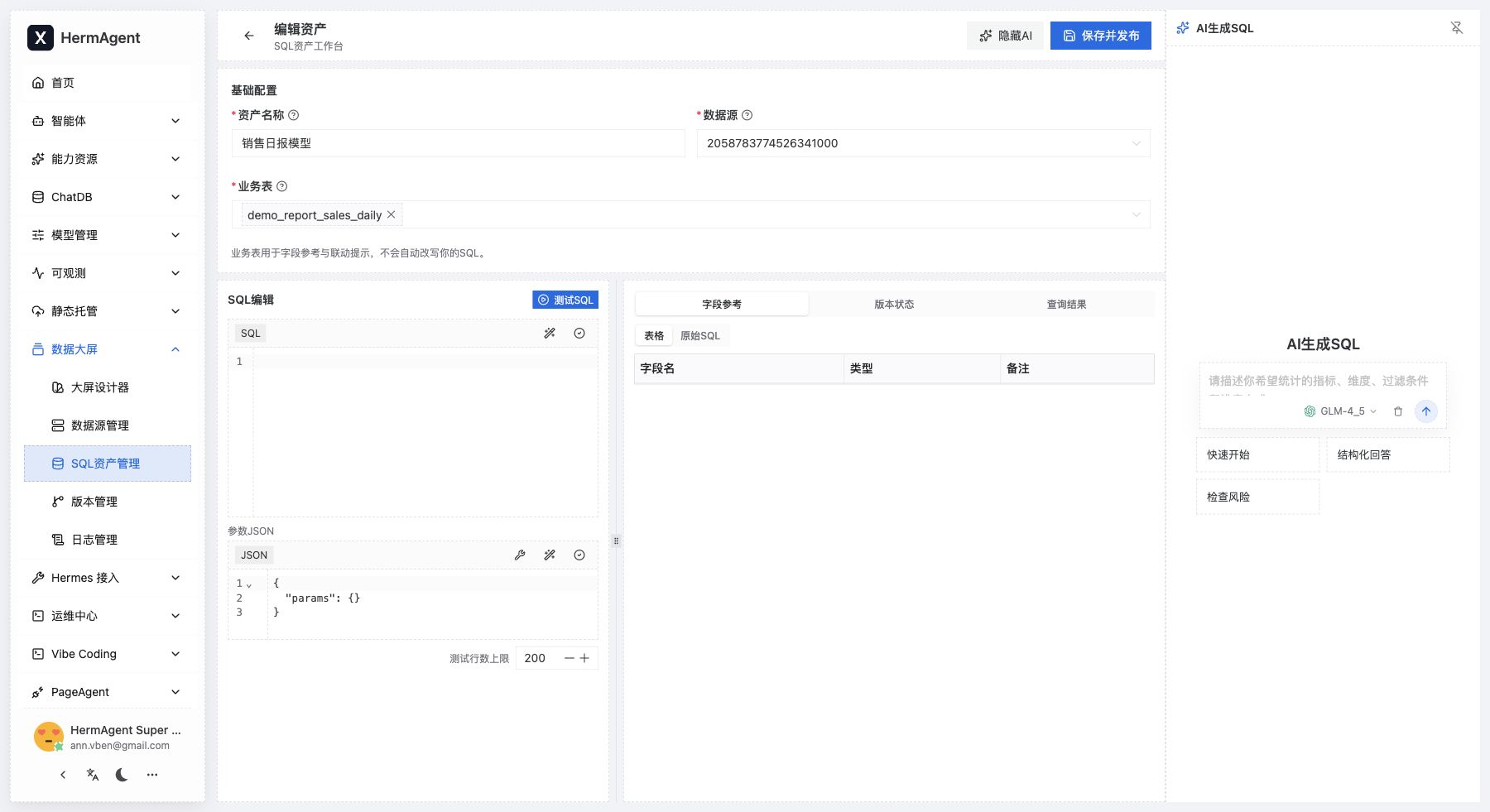Switch to 字段参考 tab

point(722,304)
